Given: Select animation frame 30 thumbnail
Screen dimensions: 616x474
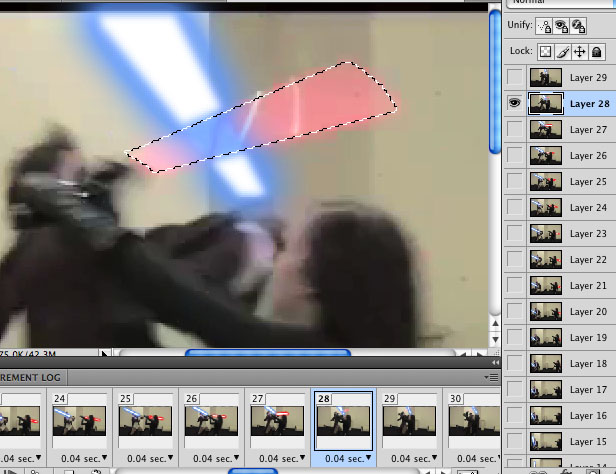Looking at the screenshot, I should coord(474,421).
